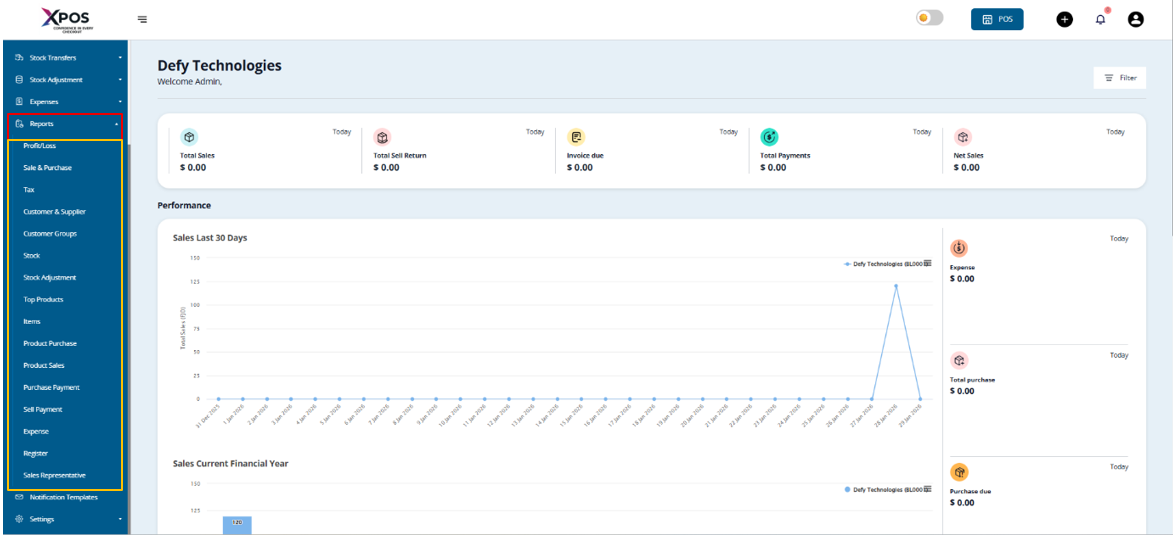Click the hamburger menu icon beside the logo

click(142, 19)
